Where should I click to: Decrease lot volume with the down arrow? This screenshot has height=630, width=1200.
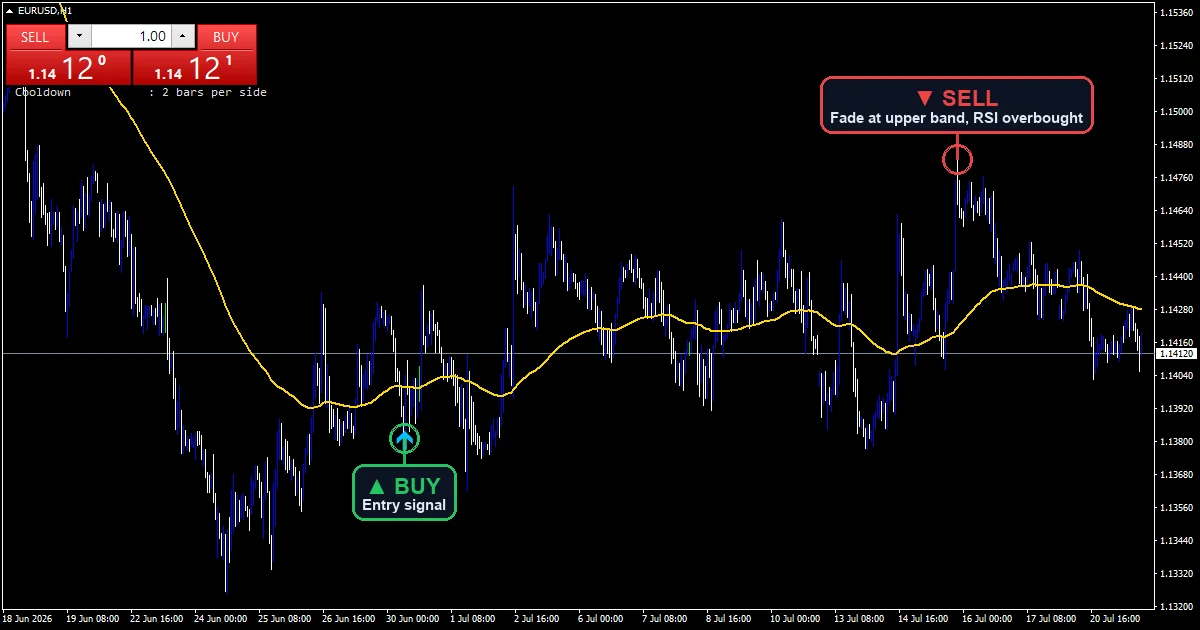(x=79, y=37)
